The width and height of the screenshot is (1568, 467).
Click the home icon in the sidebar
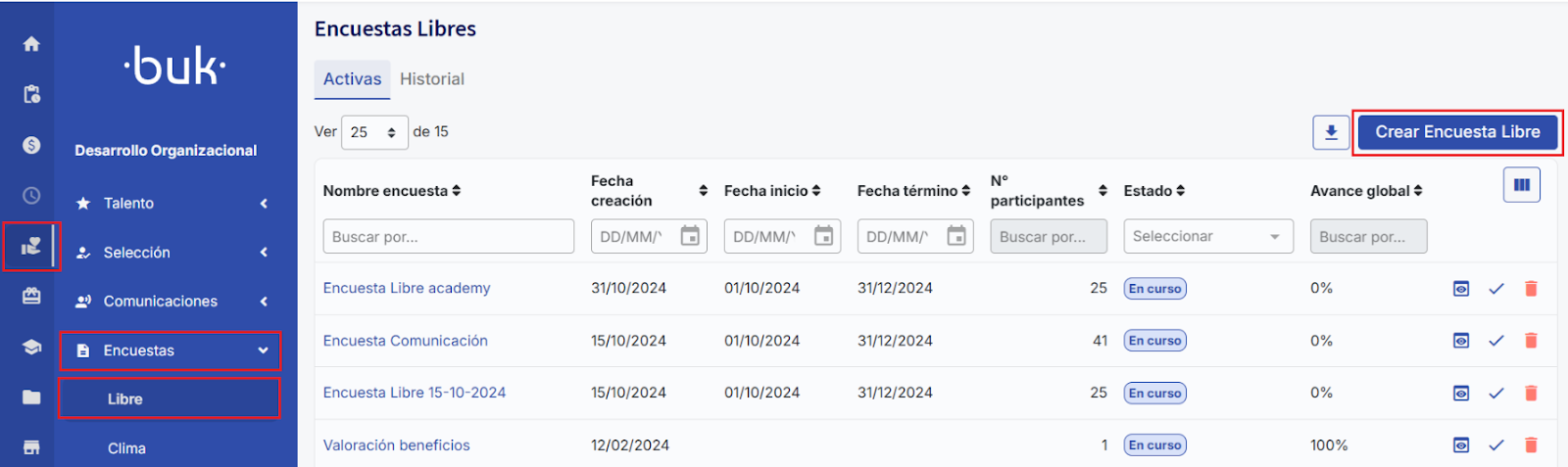point(31,44)
